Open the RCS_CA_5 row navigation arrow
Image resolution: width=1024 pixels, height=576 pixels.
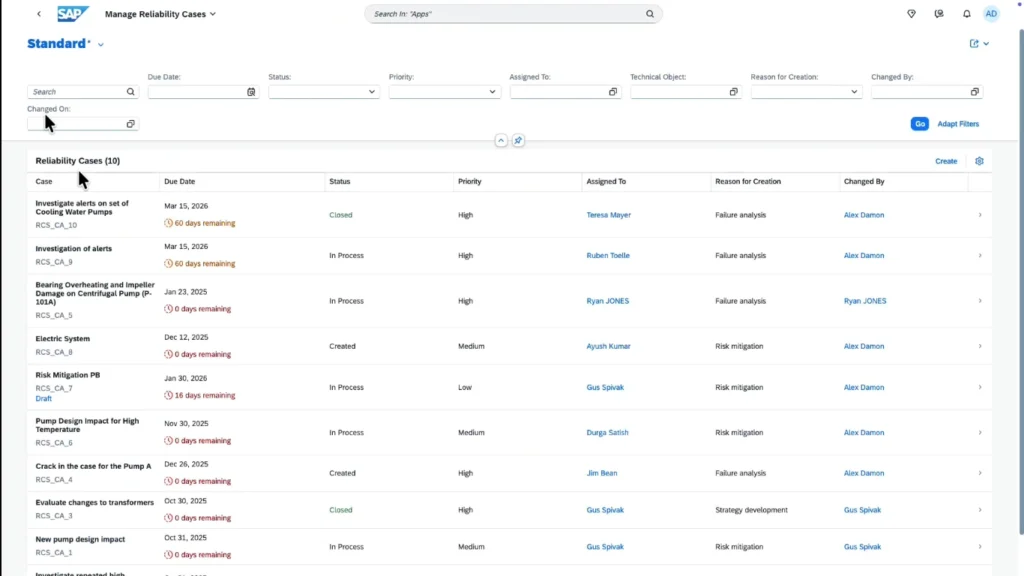pyautogui.click(x=980, y=301)
